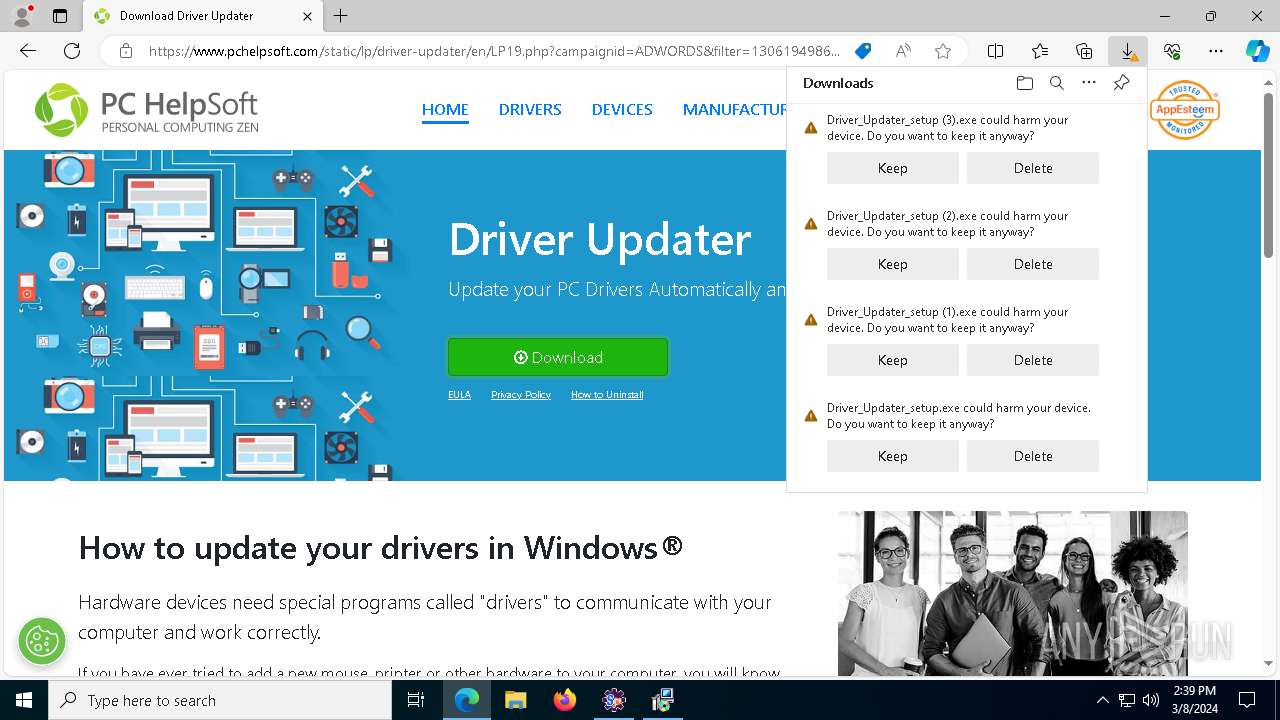The image size is (1280, 720).
Task: Click the team photo image
Action: (x=1013, y=593)
